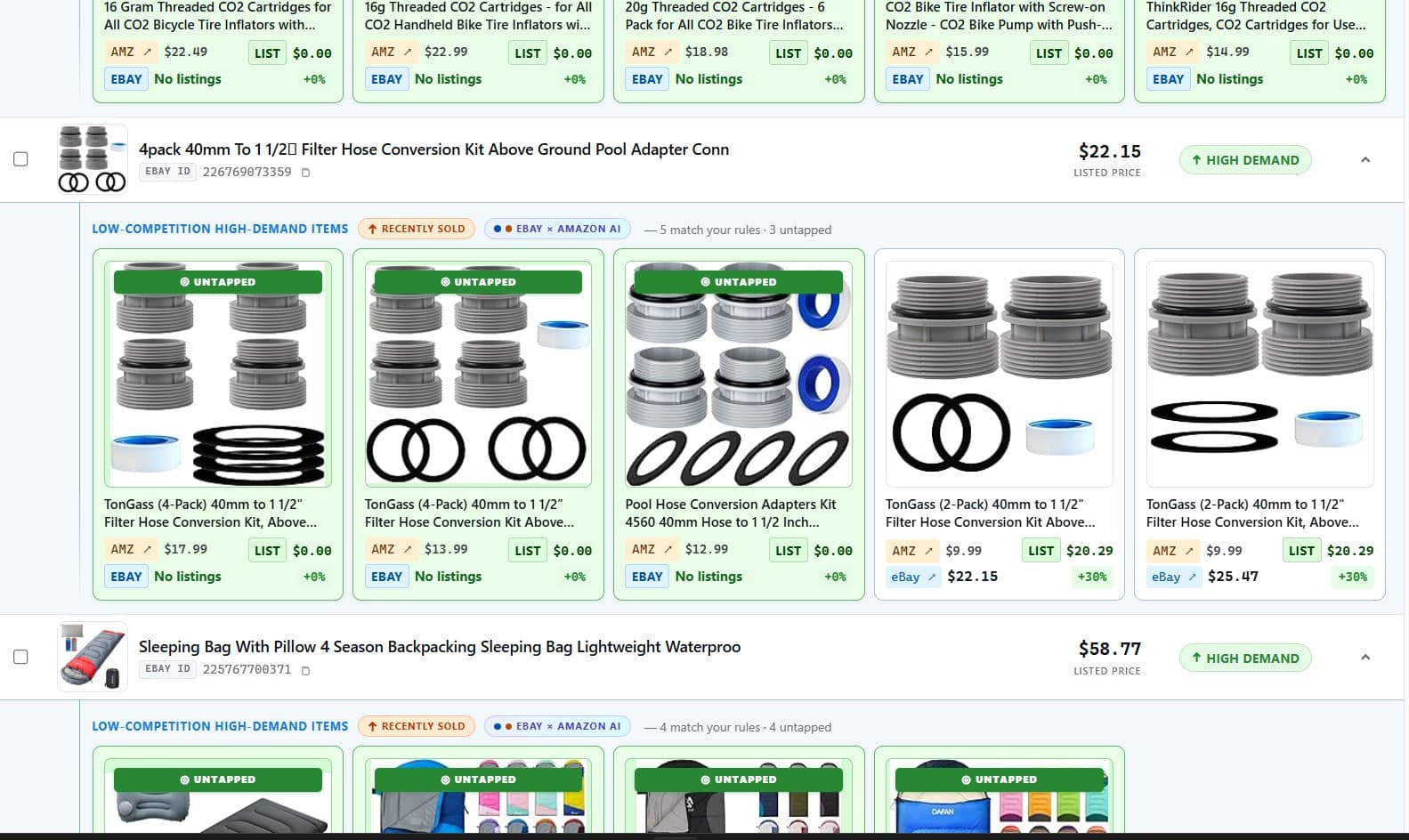1409x840 pixels.
Task: Click '4pack 40mm To 1 1/2 Filter Hose Conversion Kit' title
Action: tap(433, 149)
